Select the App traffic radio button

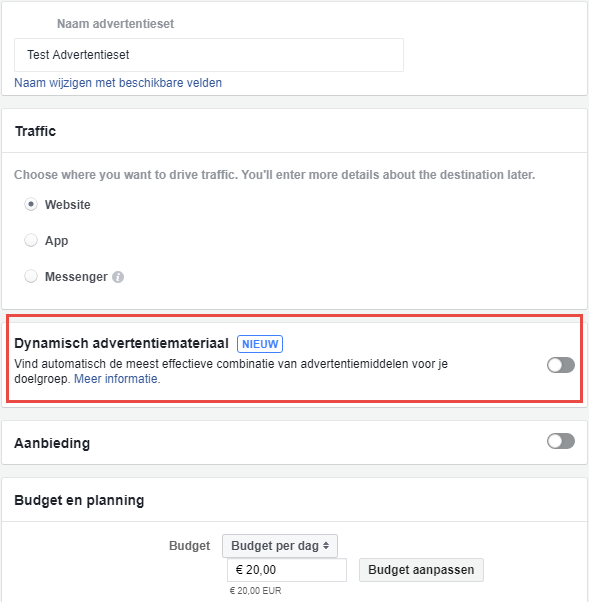tap(31, 240)
